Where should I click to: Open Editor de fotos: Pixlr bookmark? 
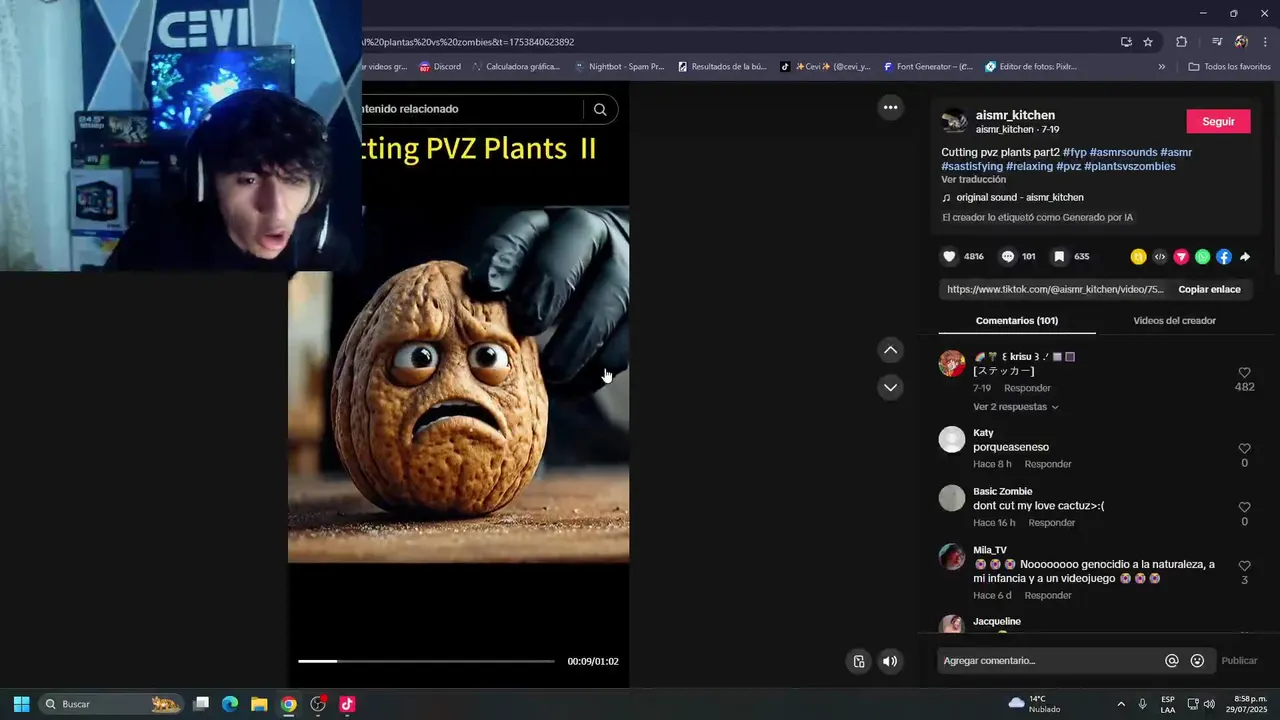tap(1031, 67)
